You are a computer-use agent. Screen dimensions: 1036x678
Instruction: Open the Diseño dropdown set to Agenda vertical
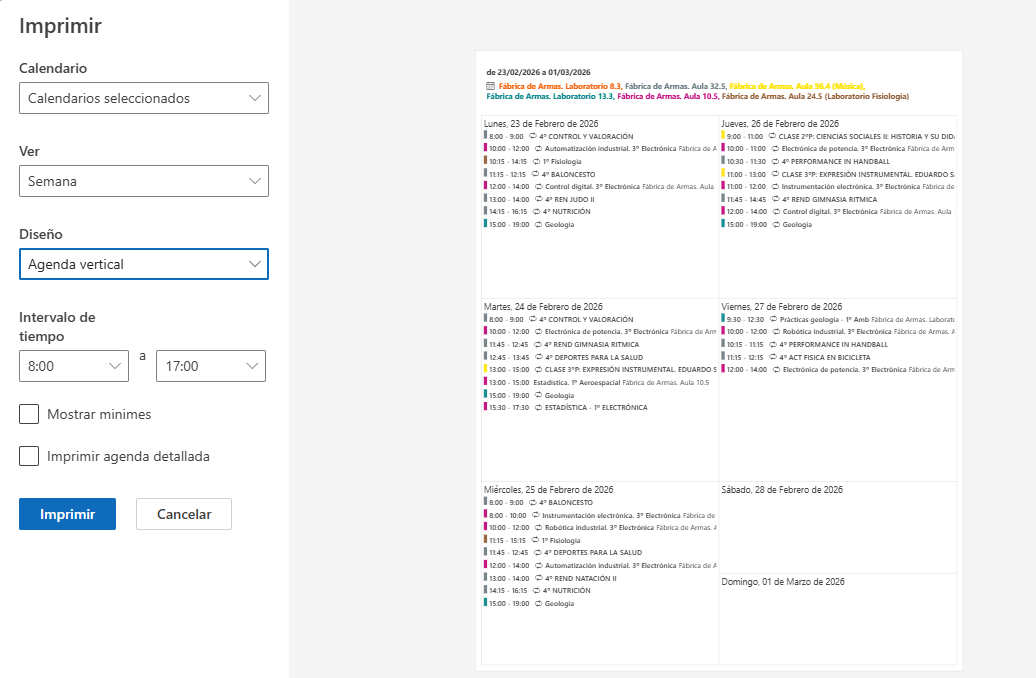pos(144,264)
